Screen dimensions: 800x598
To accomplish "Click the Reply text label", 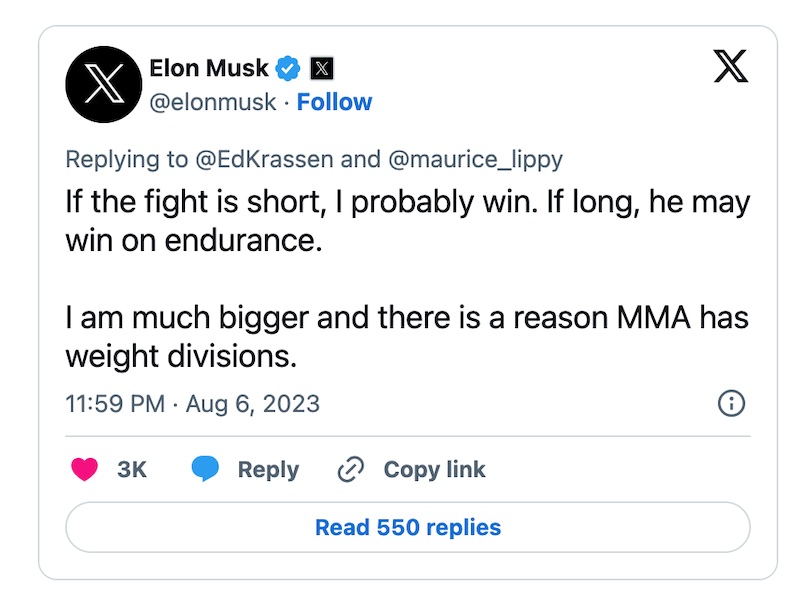I will [268, 470].
